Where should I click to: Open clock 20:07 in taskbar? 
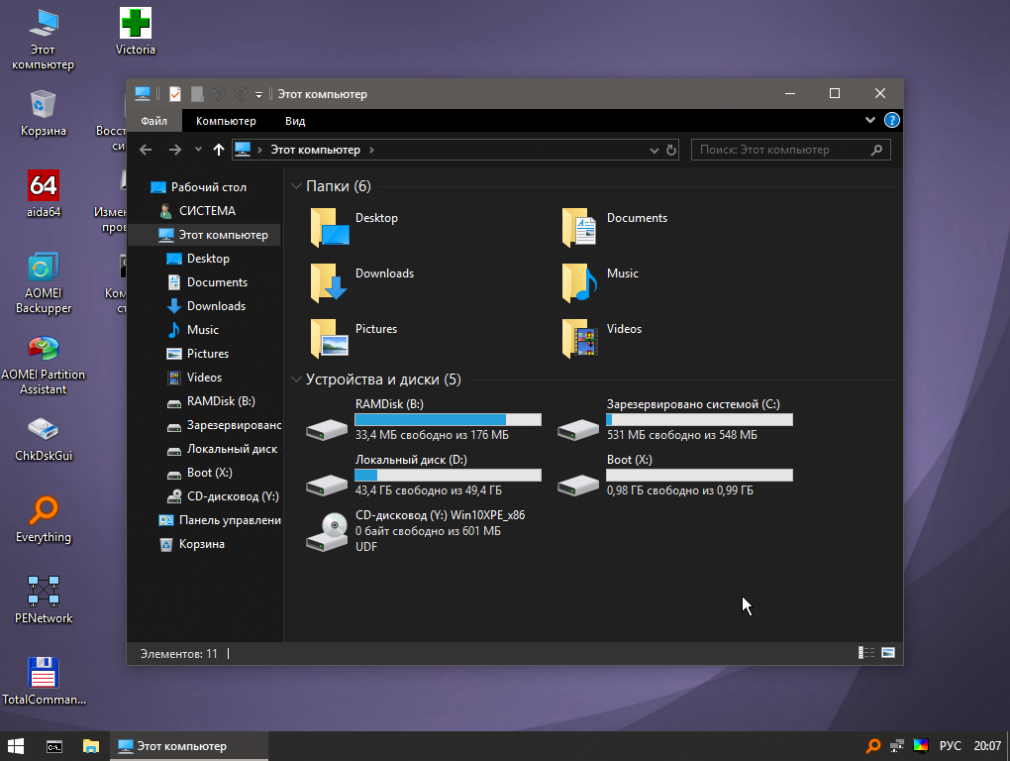[987, 746]
